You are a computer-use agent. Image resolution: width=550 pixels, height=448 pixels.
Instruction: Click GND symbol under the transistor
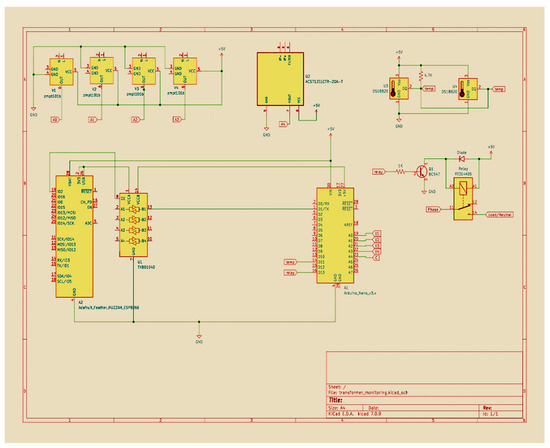(424, 192)
